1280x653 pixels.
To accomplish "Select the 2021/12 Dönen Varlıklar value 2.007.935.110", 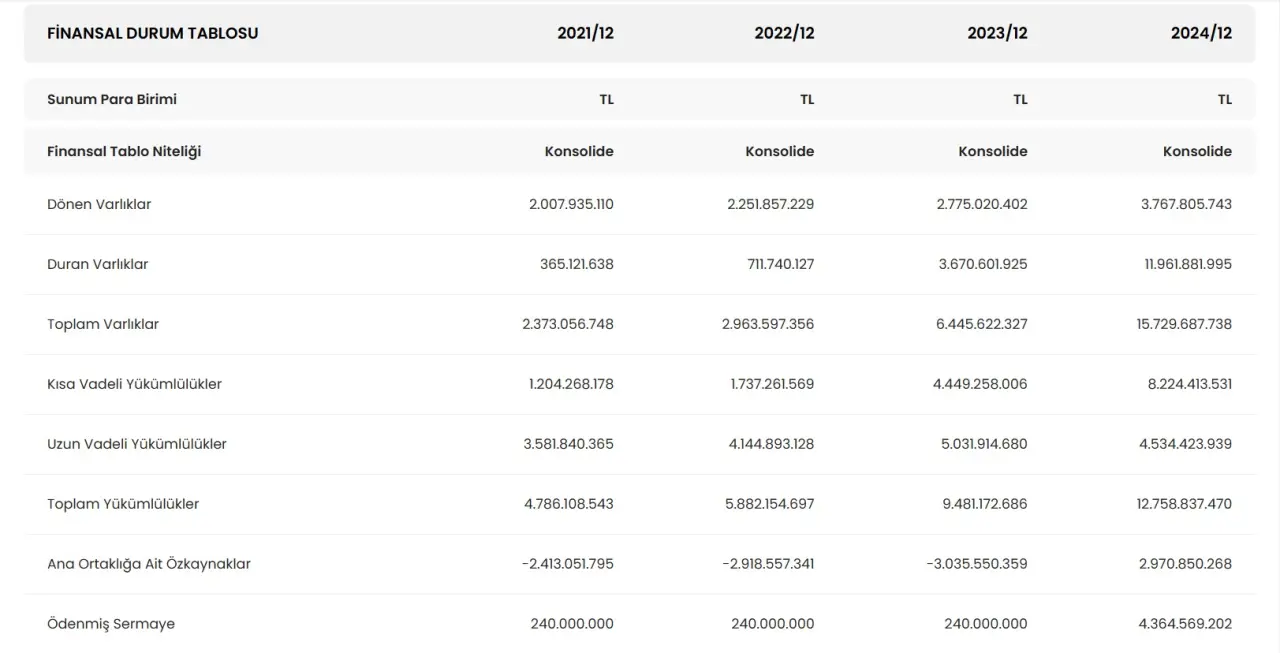I will point(571,204).
